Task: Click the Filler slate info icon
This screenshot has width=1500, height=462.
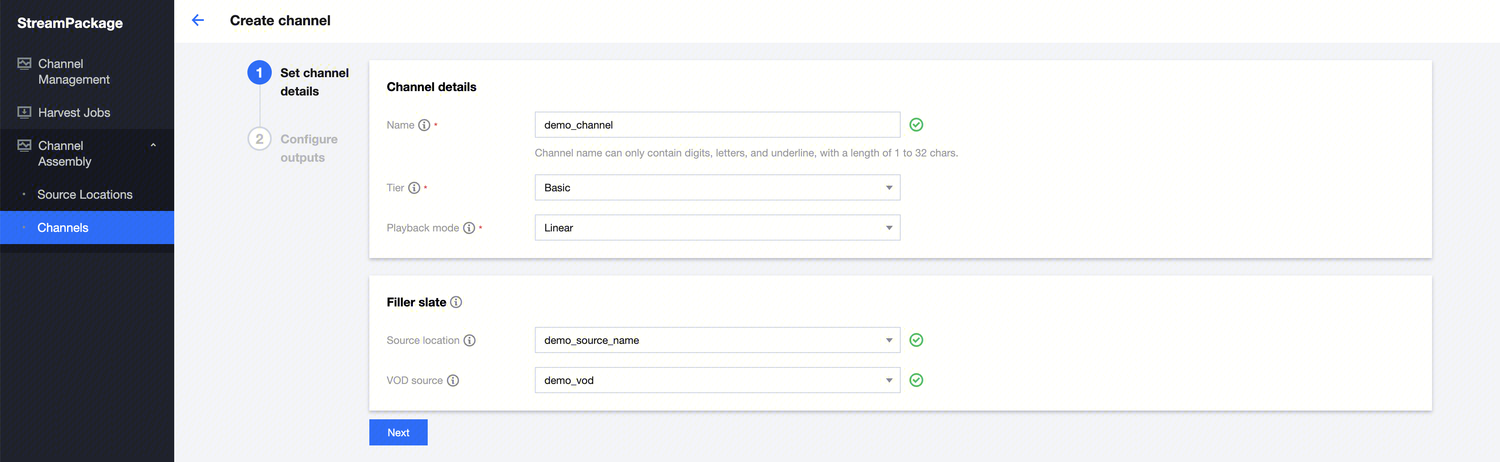Action: 456,302
